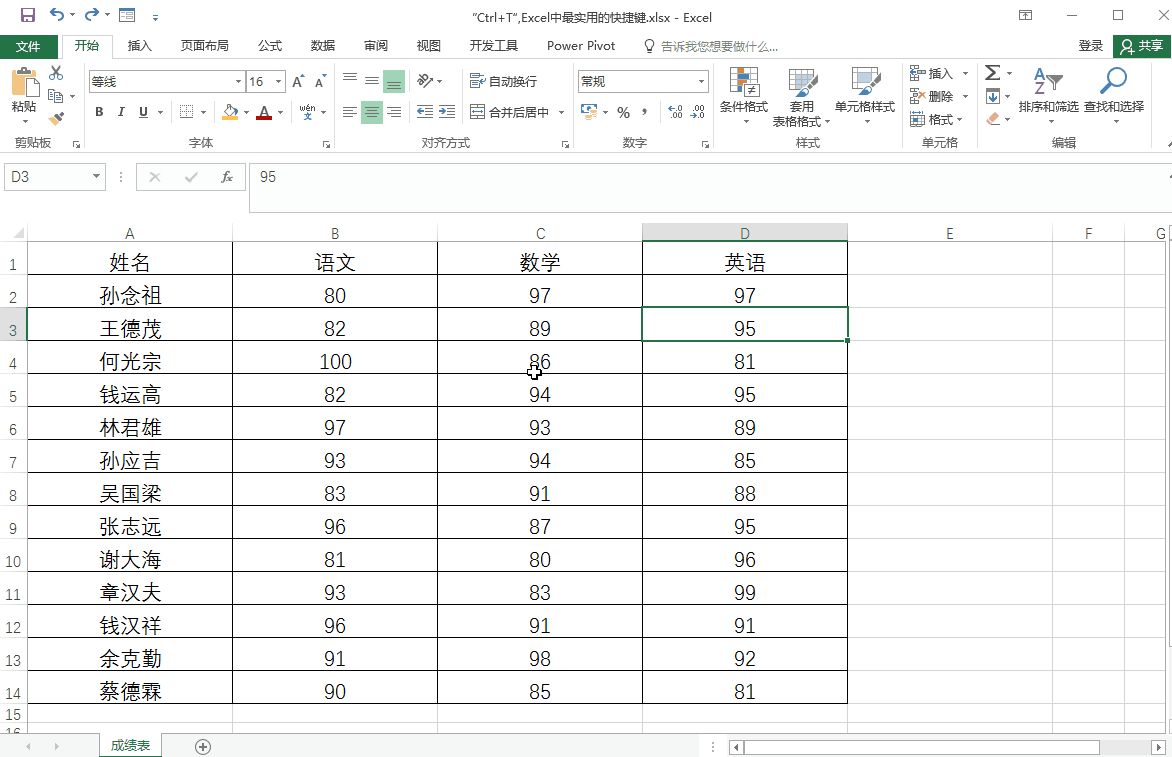Paste using the 粘贴 clipboard icon
The image size is (1172, 757).
click(x=24, y=83)
